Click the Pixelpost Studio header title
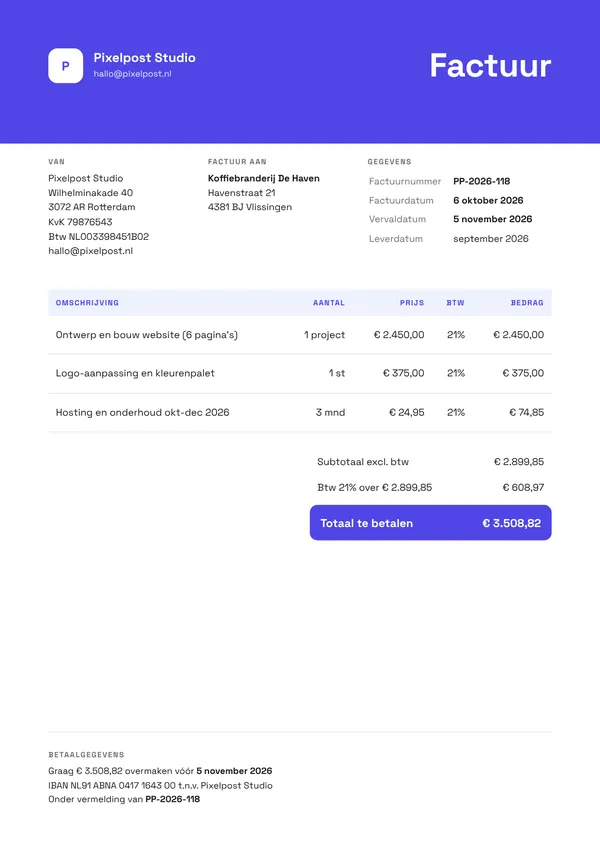 point(145,58)
